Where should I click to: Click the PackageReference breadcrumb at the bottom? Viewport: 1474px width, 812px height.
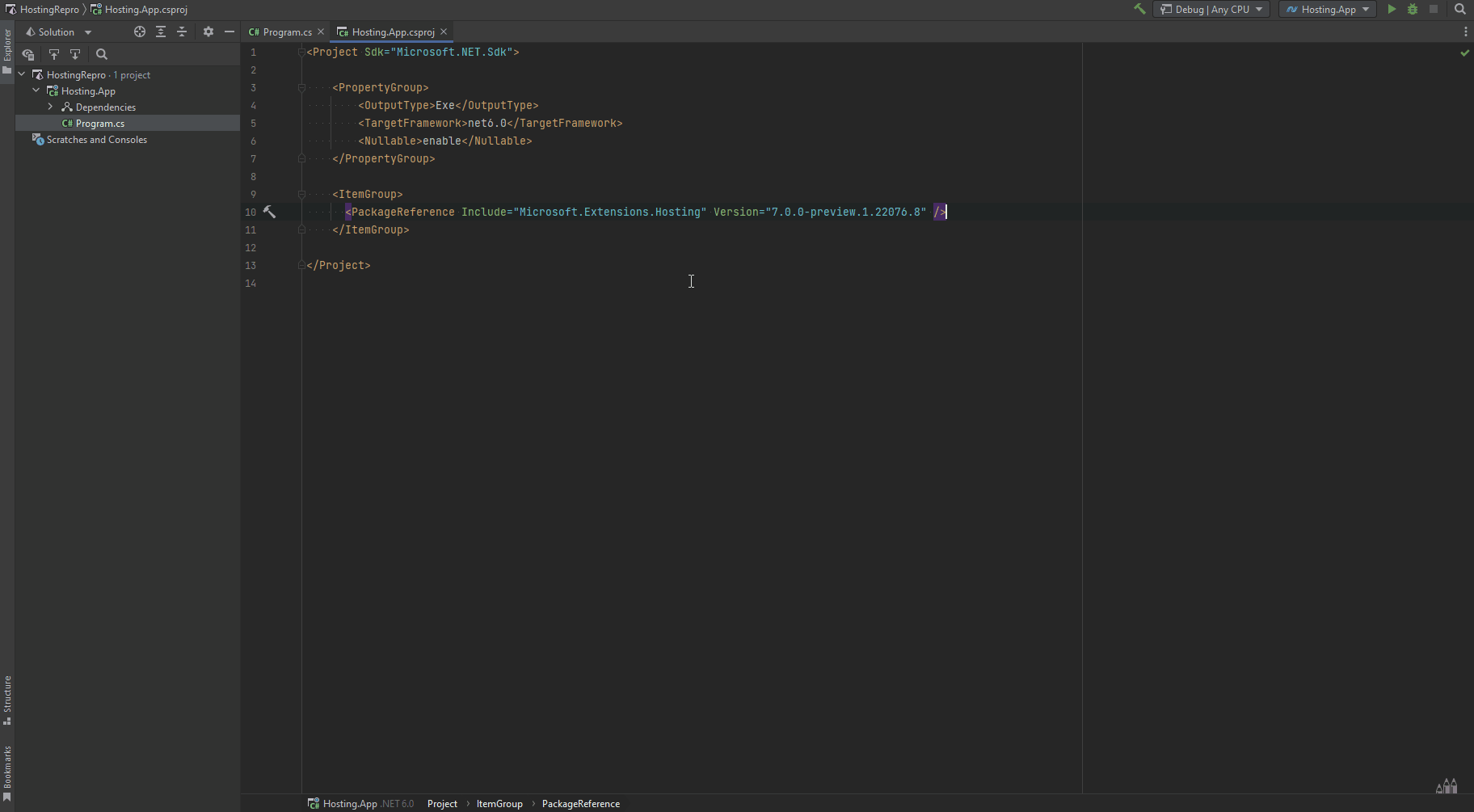tap(581, 803)
